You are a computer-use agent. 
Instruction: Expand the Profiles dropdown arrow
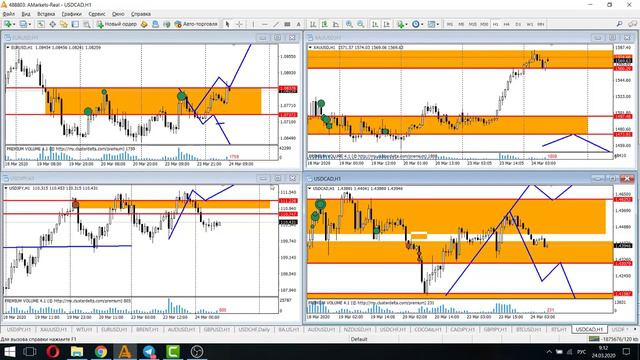(x=30, y=24)
